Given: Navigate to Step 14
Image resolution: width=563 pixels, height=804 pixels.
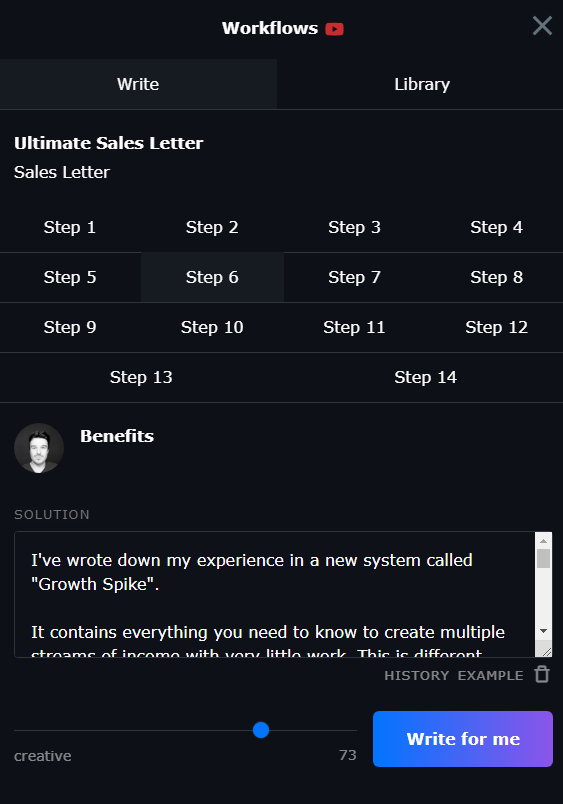Looking at the screenshot, I should 425,377.
